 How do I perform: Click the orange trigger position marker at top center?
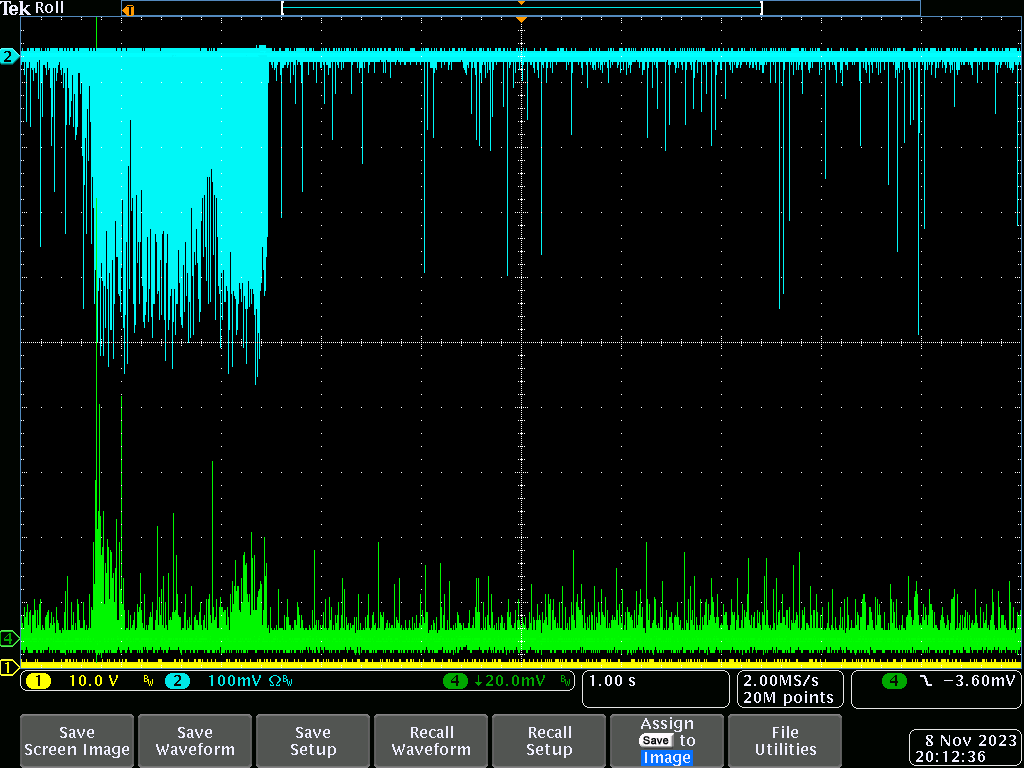tap(520, 20)
